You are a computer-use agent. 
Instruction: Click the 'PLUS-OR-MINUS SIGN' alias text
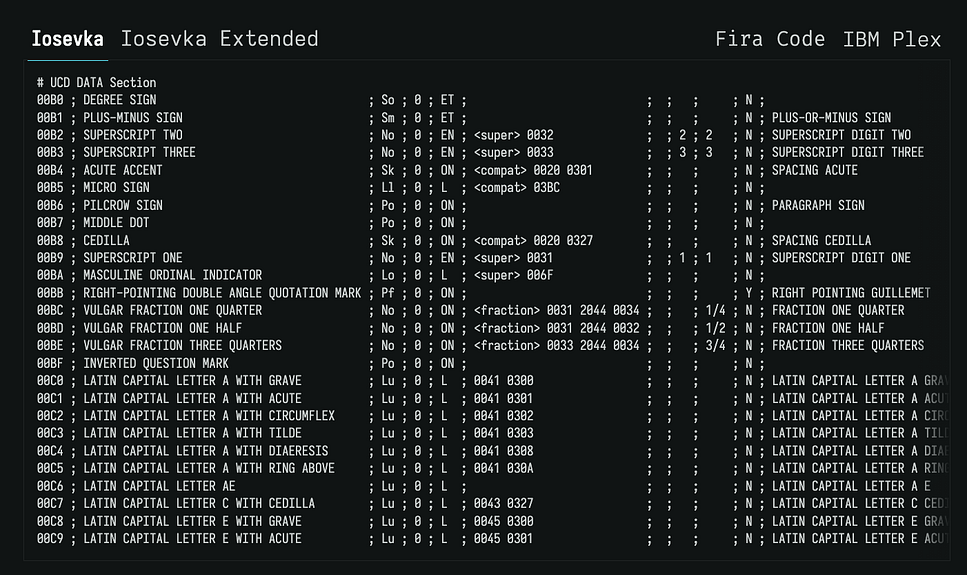pyautogui.click(x=831, y=118)
